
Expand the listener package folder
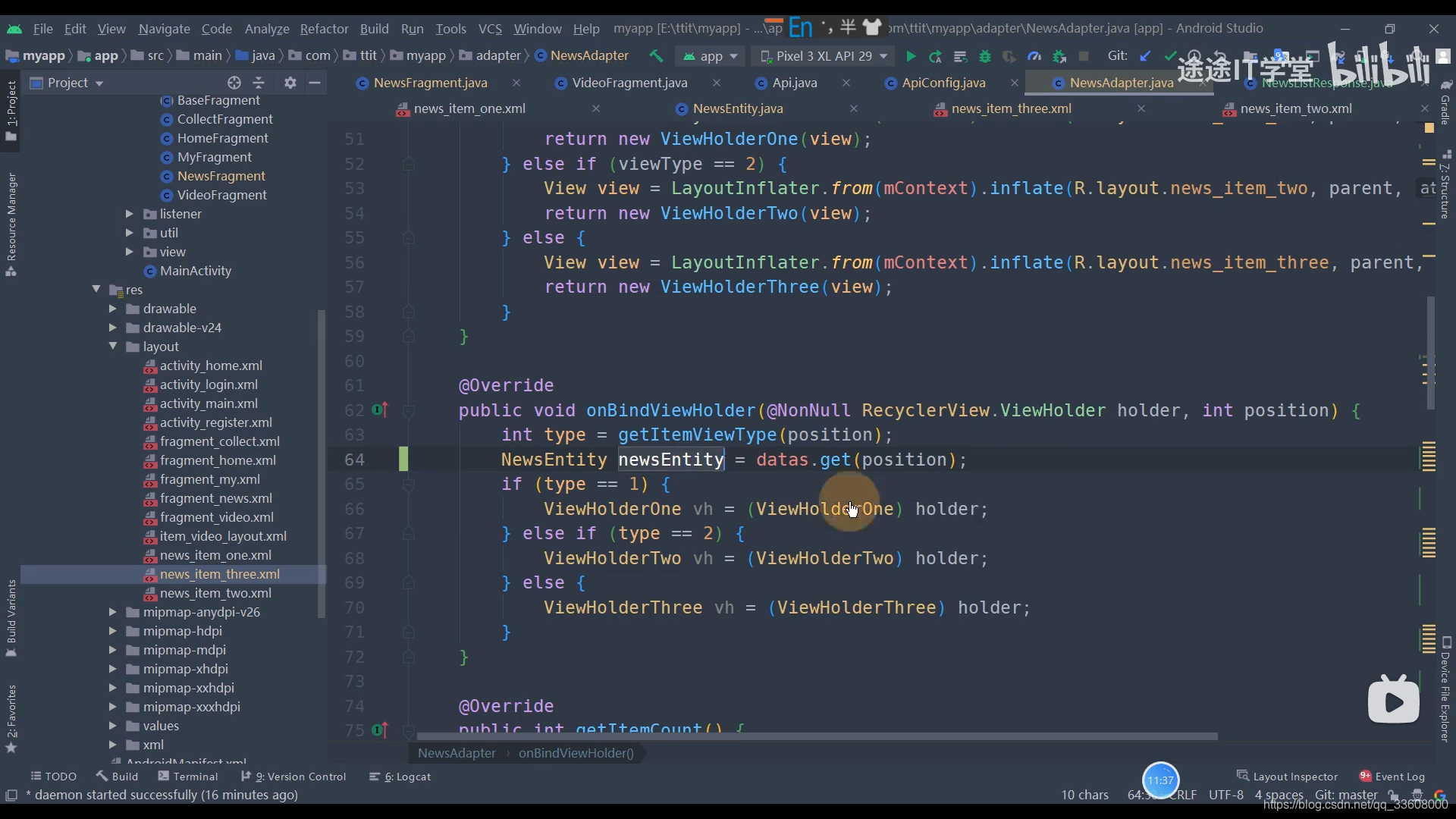(129, 214)
